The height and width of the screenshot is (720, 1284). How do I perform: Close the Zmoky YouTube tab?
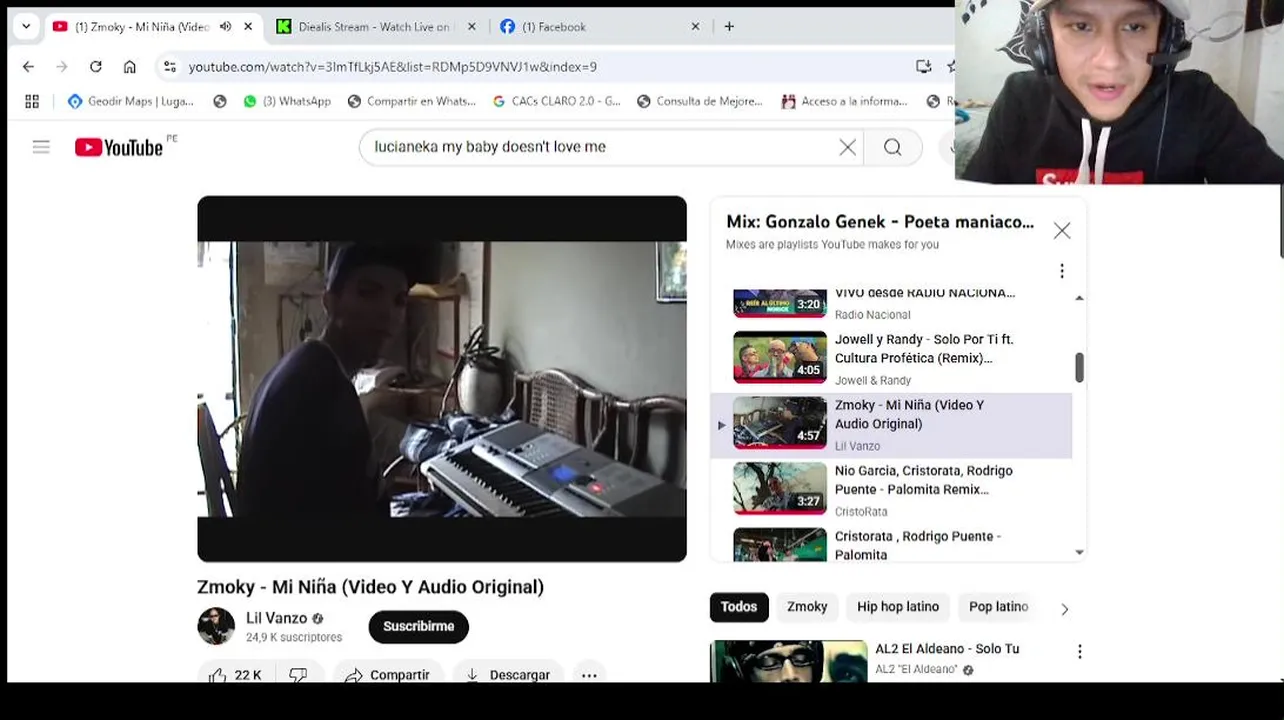pos(249,27)
